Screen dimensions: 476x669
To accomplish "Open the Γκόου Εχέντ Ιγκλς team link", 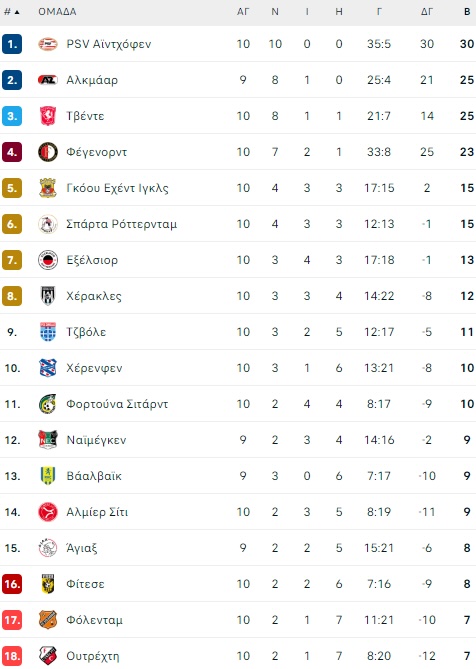I will tap(117, 188).
